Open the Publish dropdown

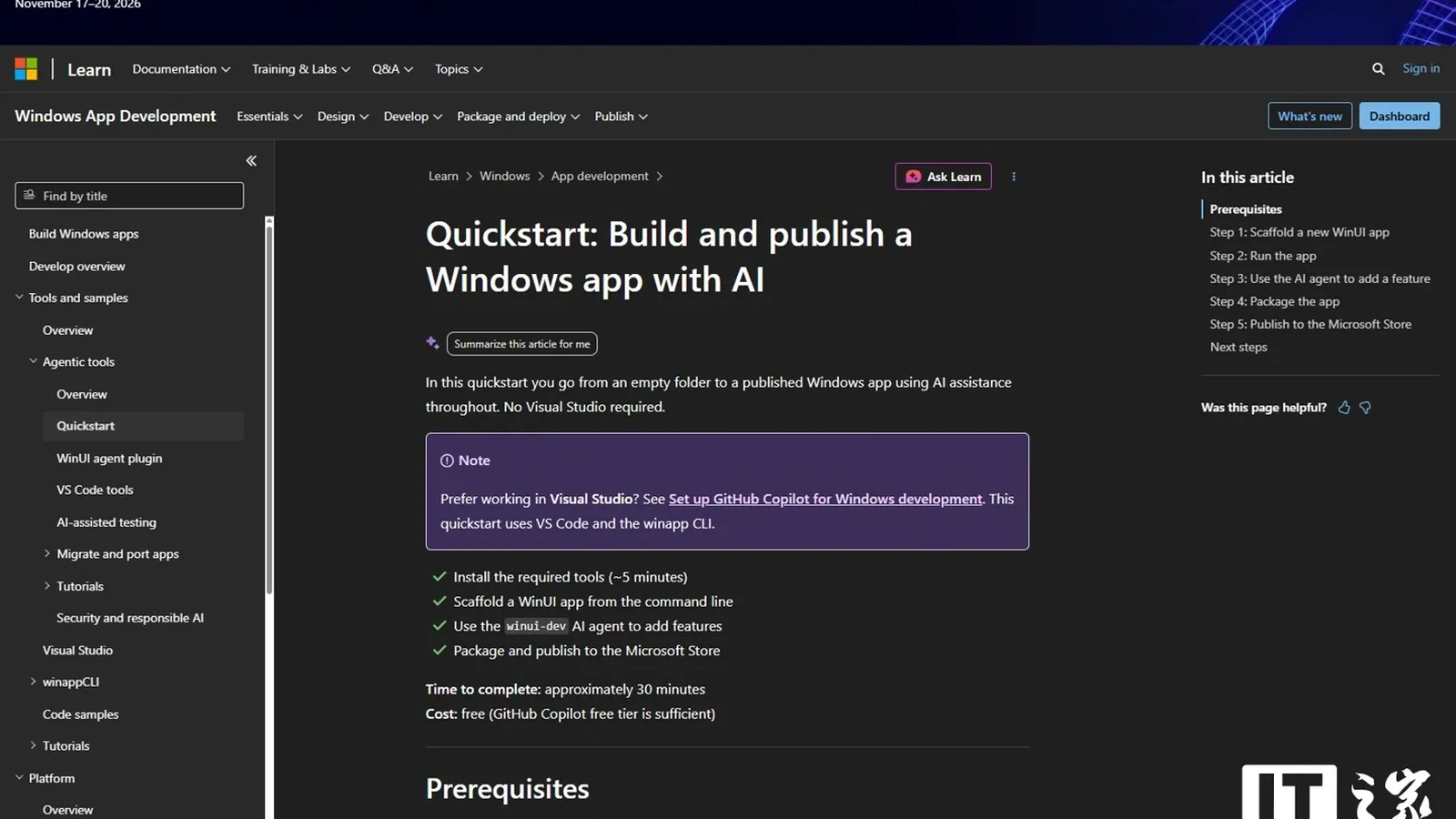[x=621, y=116]
